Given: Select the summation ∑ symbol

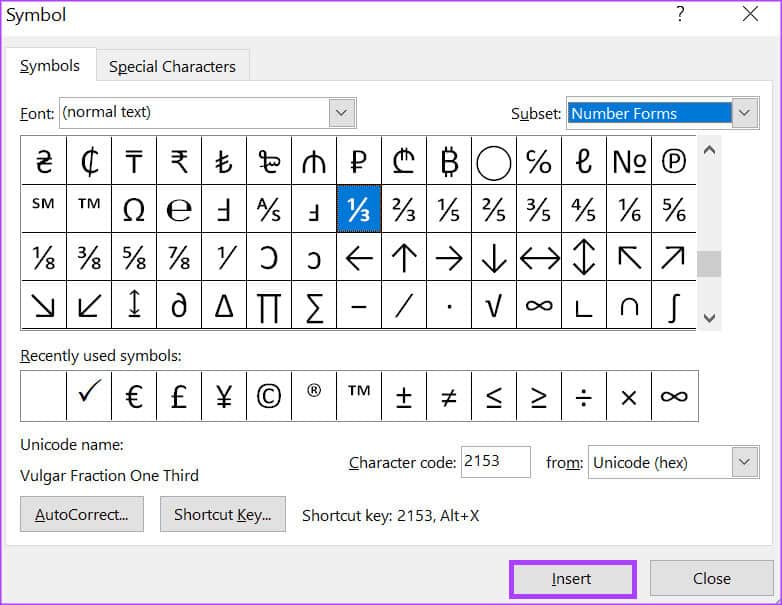Looking at the screenshot, I should point(314,307).
